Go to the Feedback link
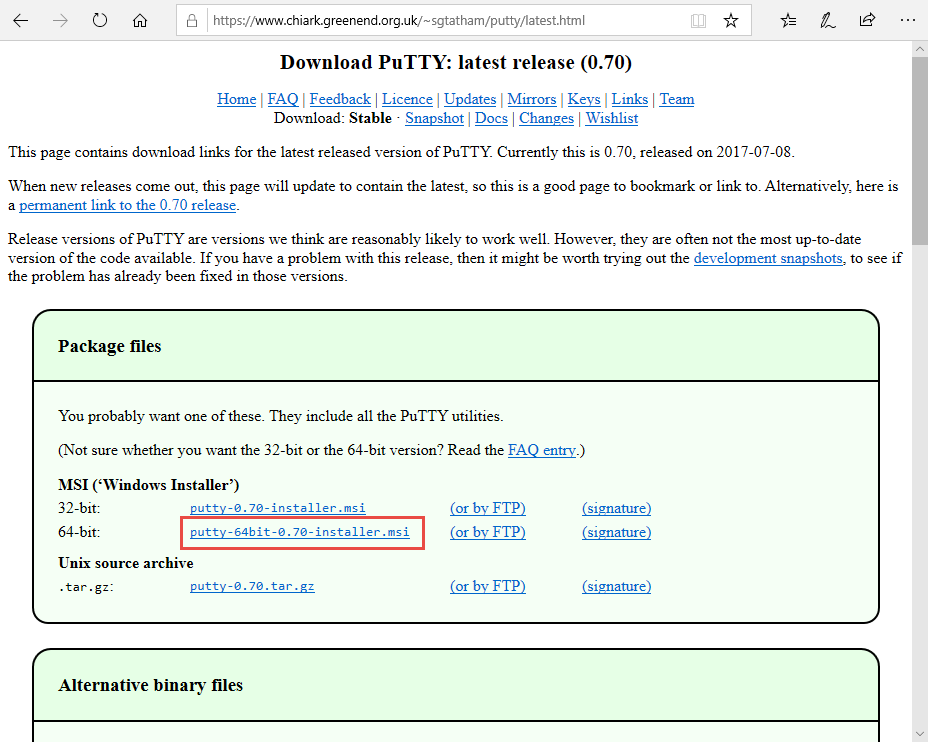Viewport: 928px width, 742px height. [x=340, y=99]
